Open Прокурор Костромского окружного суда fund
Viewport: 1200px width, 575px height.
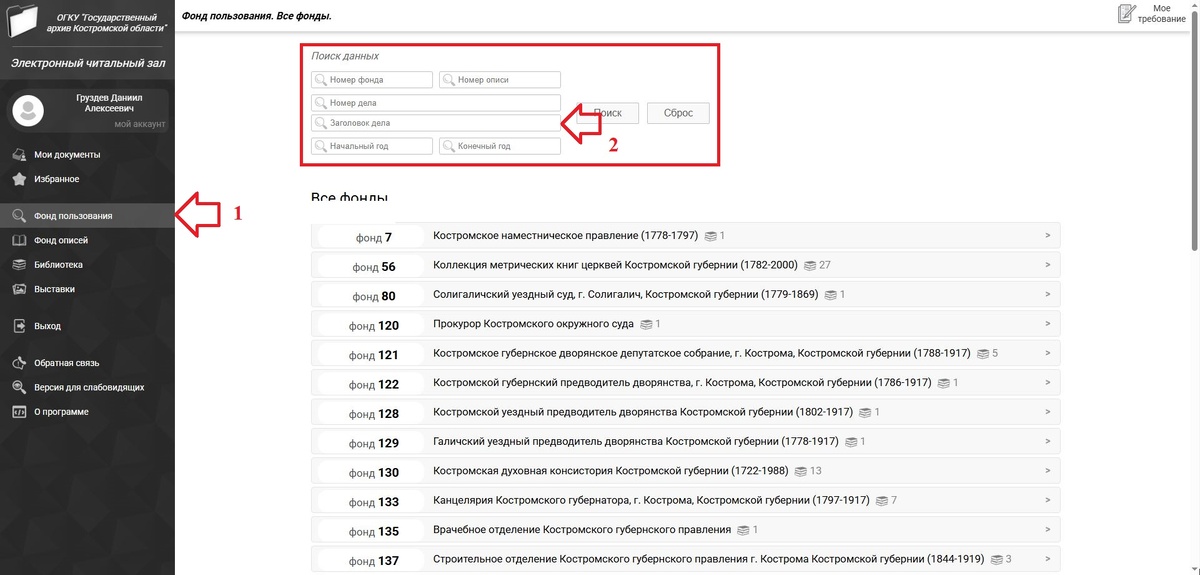click(534, 324)
